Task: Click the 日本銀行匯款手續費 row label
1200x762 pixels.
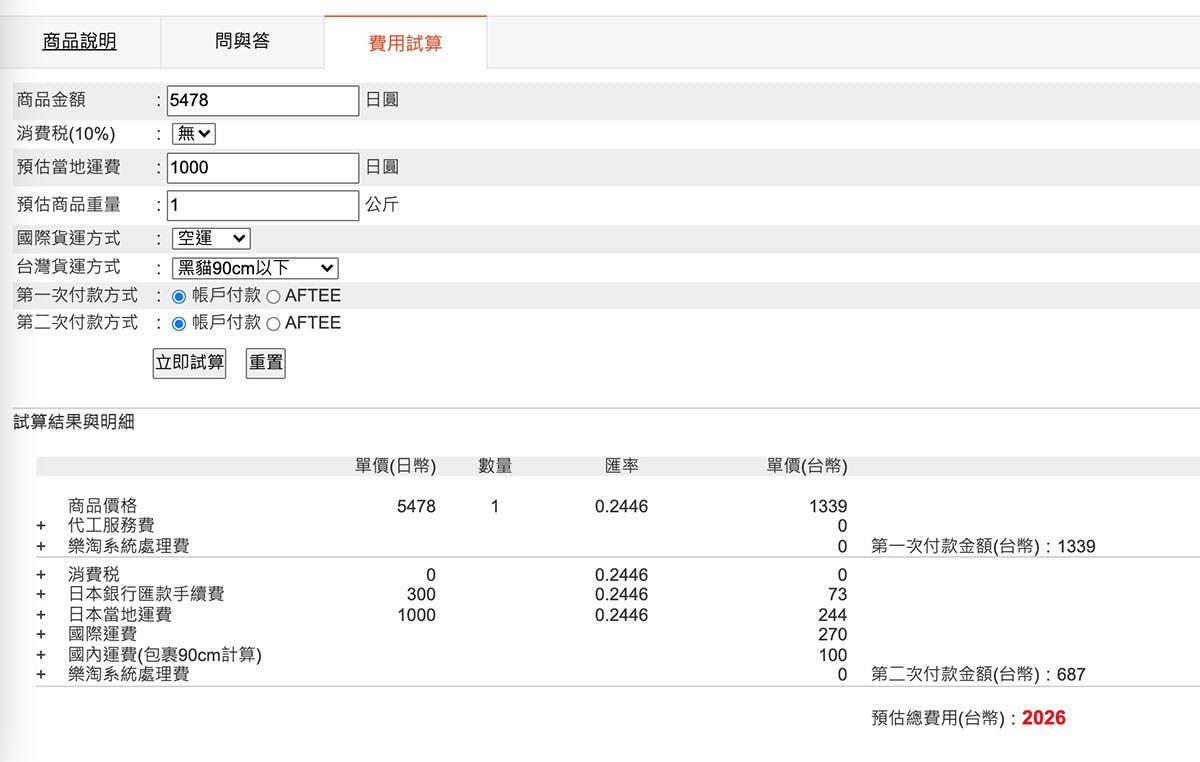Action: click(x=146, y=595)
